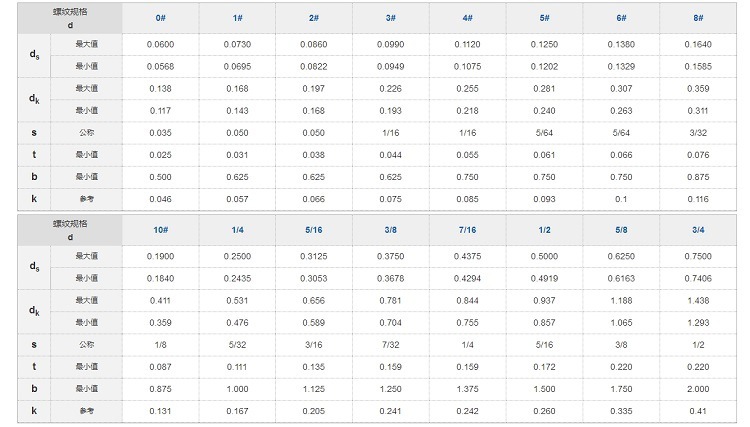The image size is (750, 427).
Task: Click the 0.1640 value cell
Action: (x=698, y=45)
